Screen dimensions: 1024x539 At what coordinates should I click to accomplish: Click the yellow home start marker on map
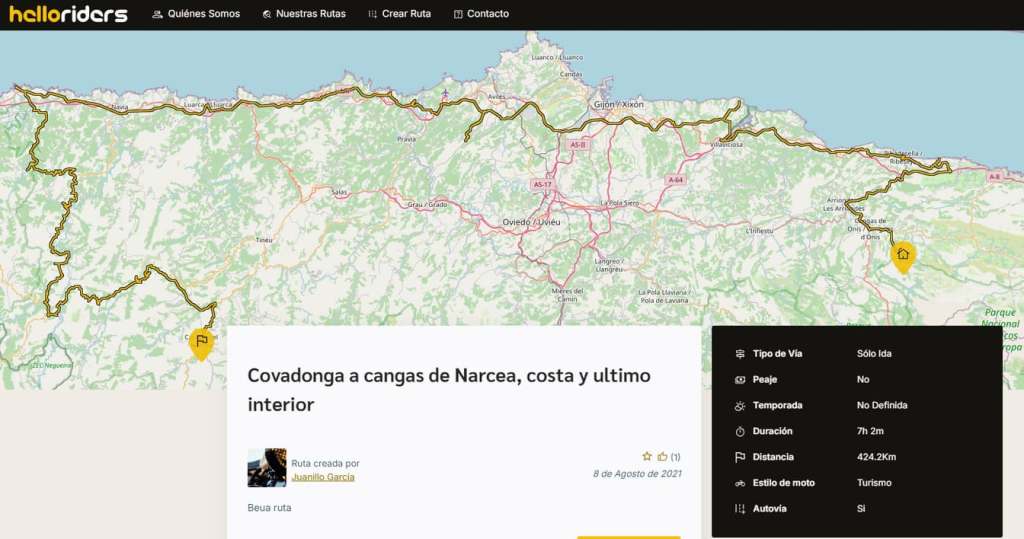click(x=903, y=255)
